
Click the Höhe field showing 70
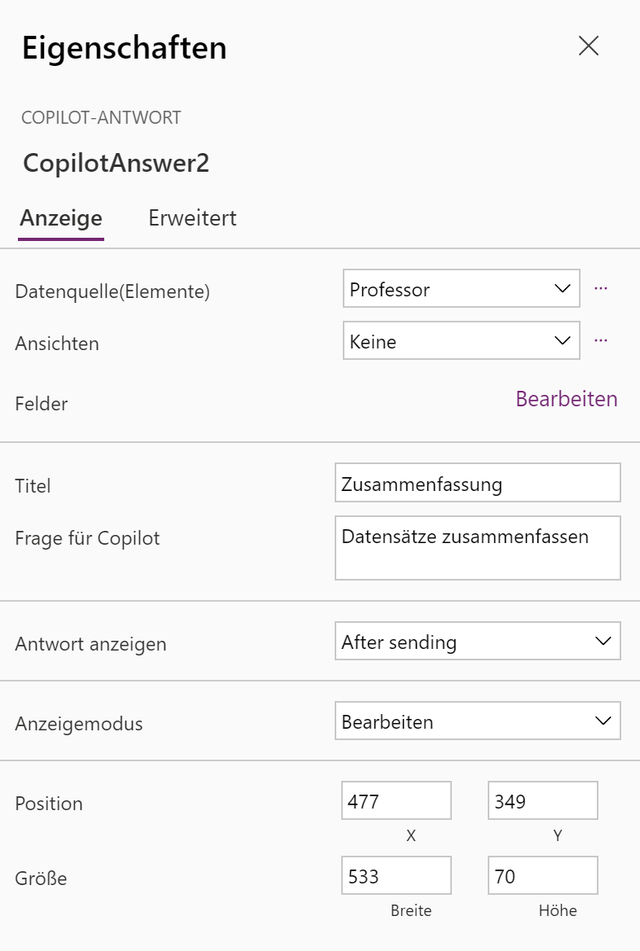542,875
